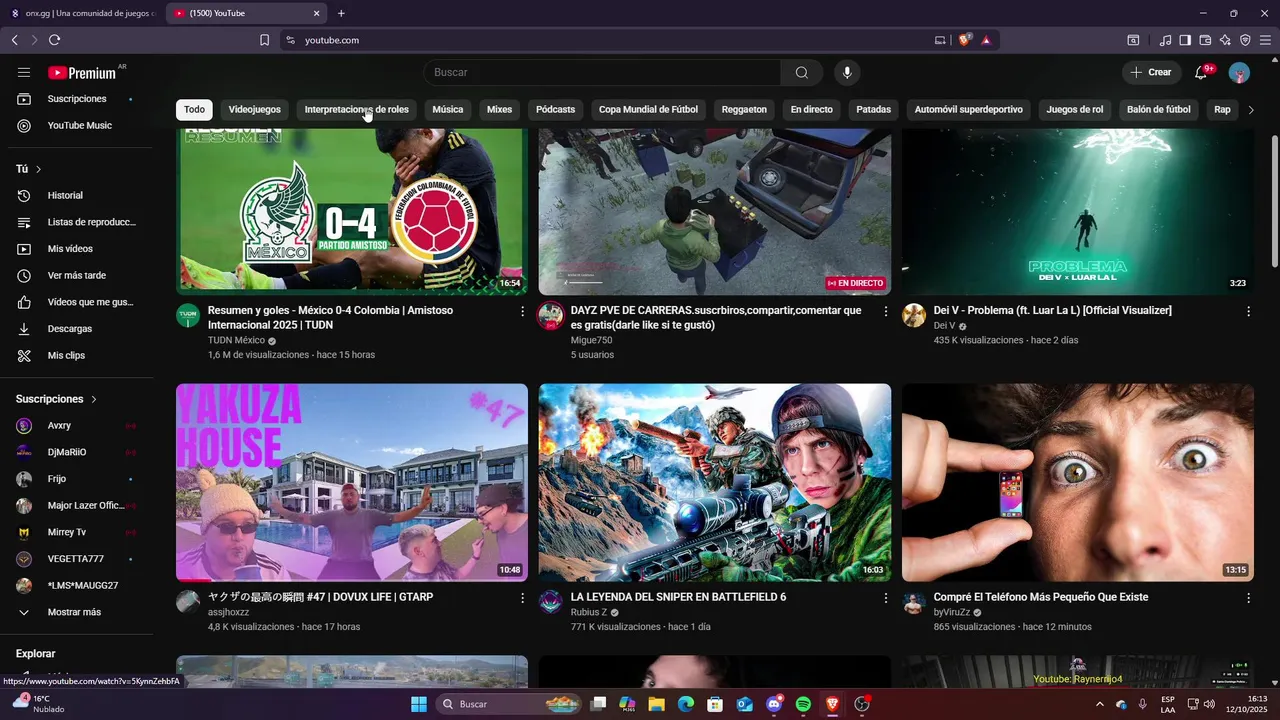Open Brave playlist music note icon
This screenshot has height=720, width=1280.
click(x=1165, y=40)
